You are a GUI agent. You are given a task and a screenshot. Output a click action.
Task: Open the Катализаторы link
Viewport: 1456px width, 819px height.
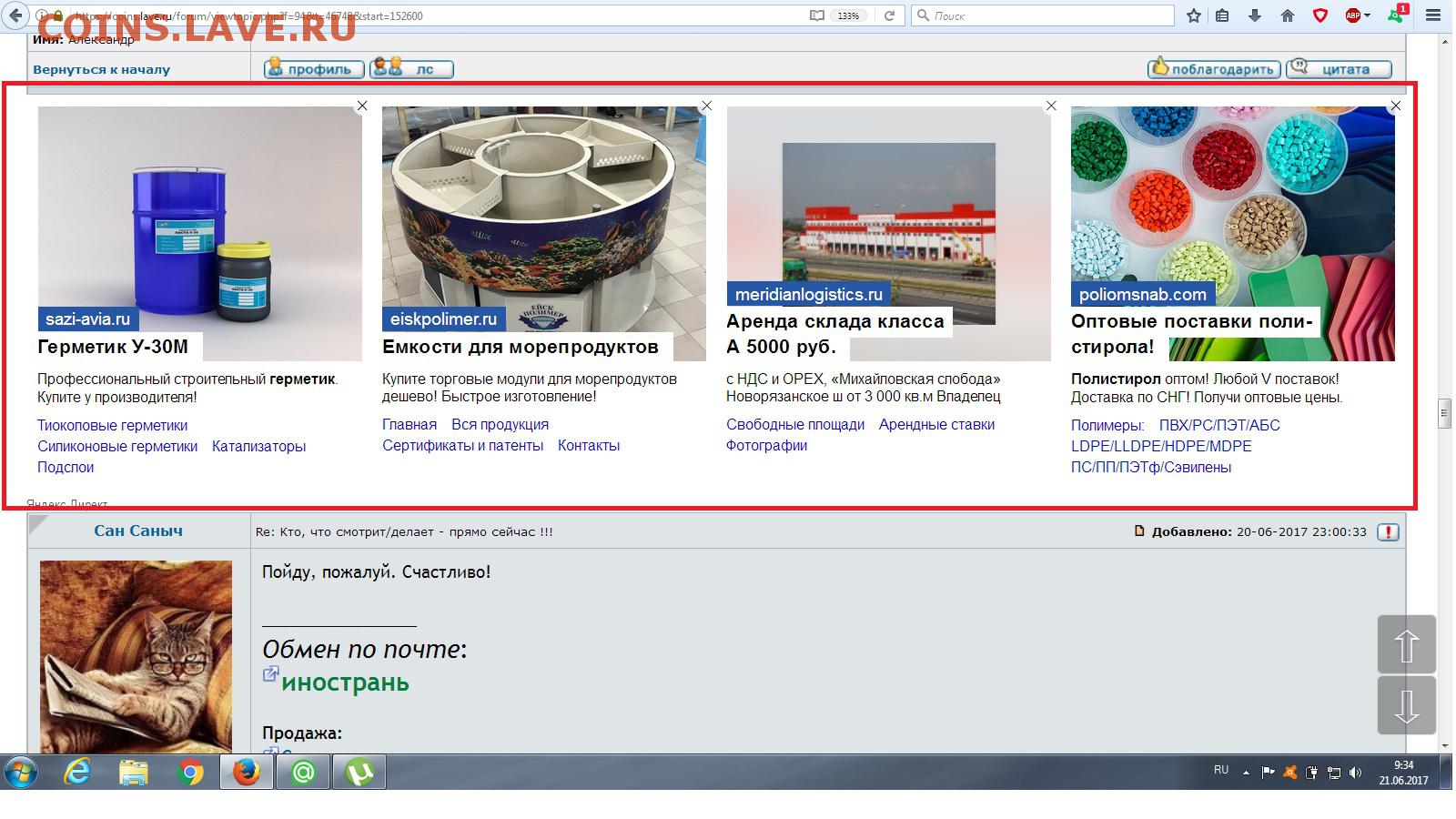click(x=258, y=446)
